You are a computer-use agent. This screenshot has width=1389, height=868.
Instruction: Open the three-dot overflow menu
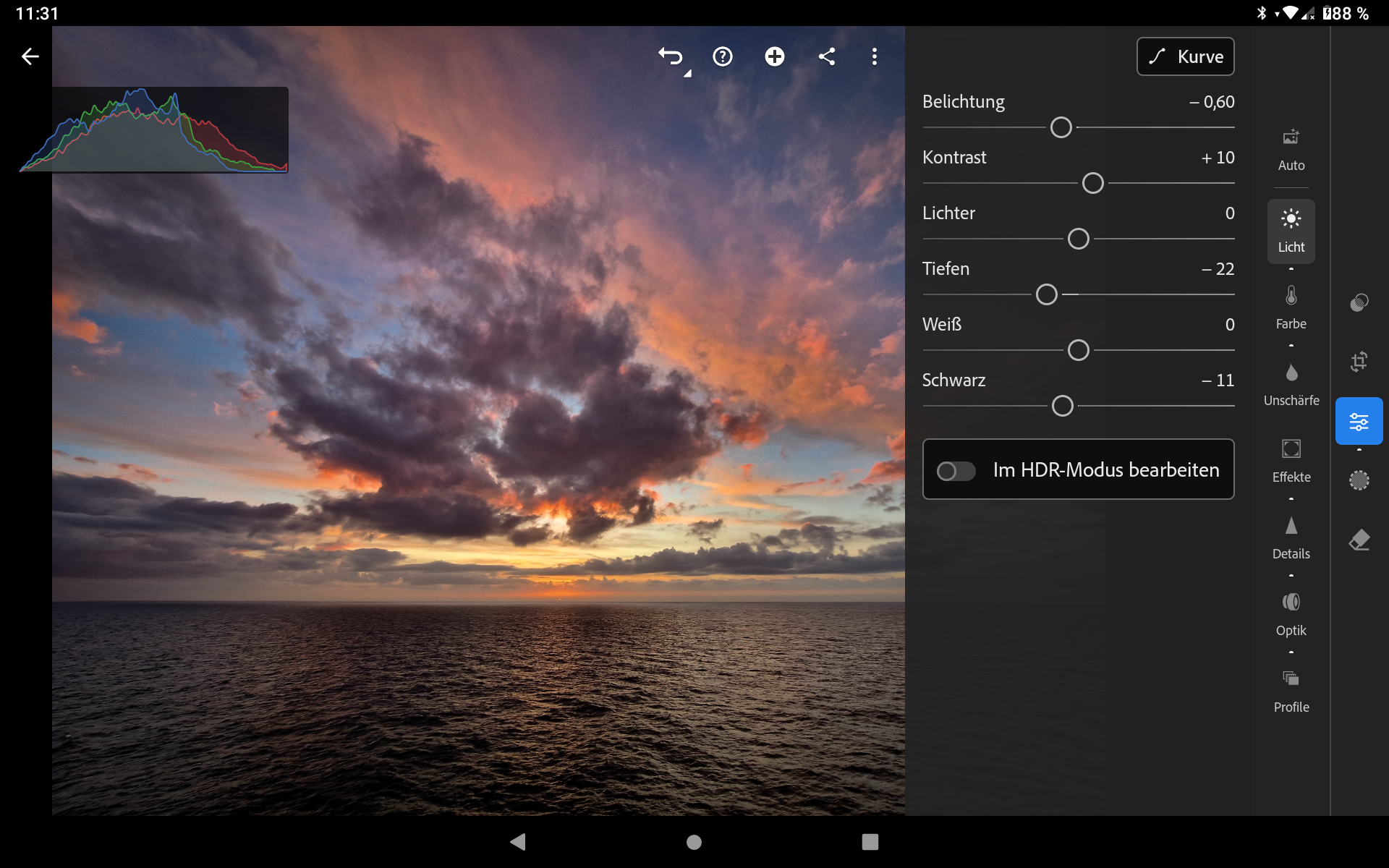pyautogui.click(x=874, y=56)
